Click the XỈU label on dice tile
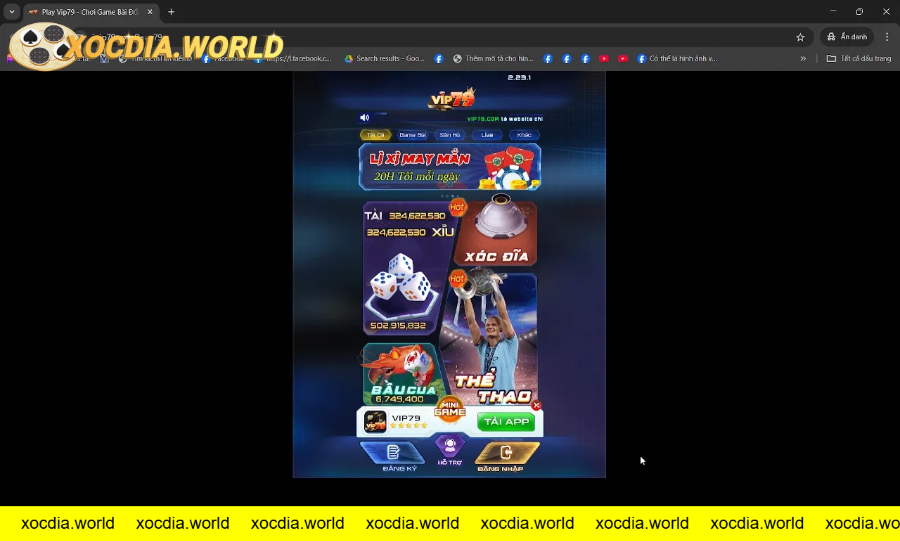This screenshot has height=541, width=900. pos(443,232)
